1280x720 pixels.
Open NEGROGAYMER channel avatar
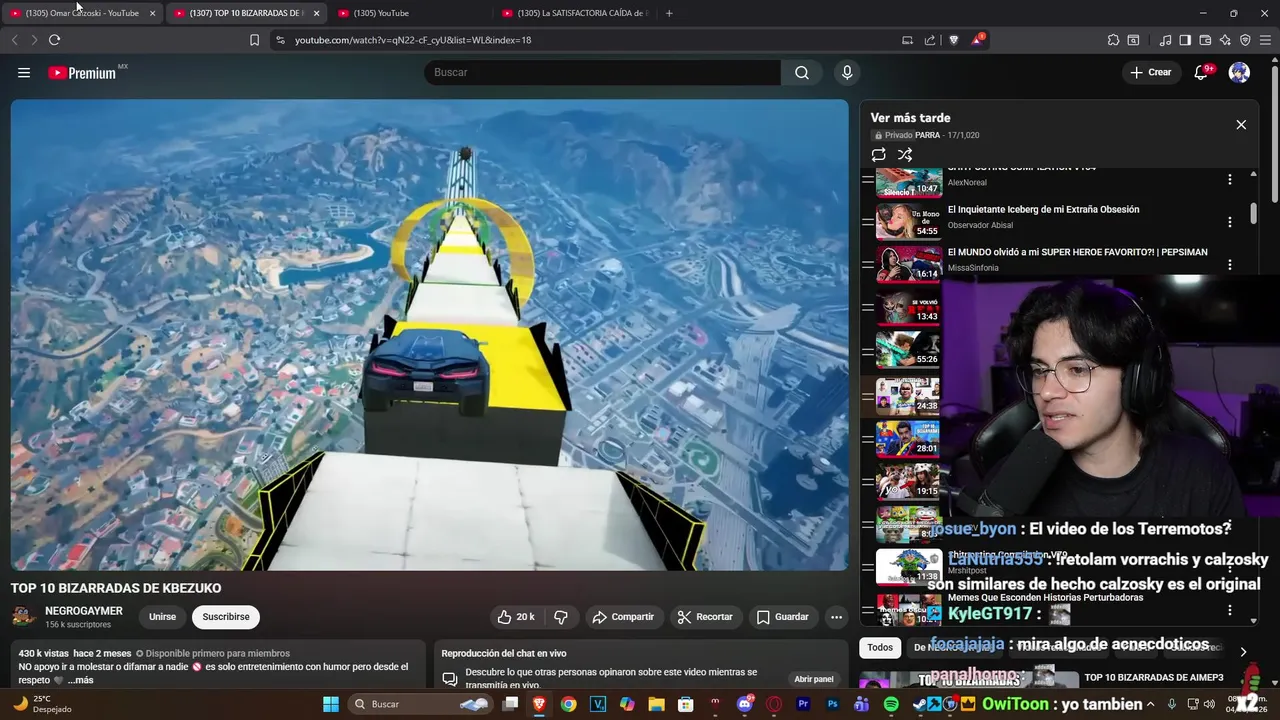[x=24, y=617]
